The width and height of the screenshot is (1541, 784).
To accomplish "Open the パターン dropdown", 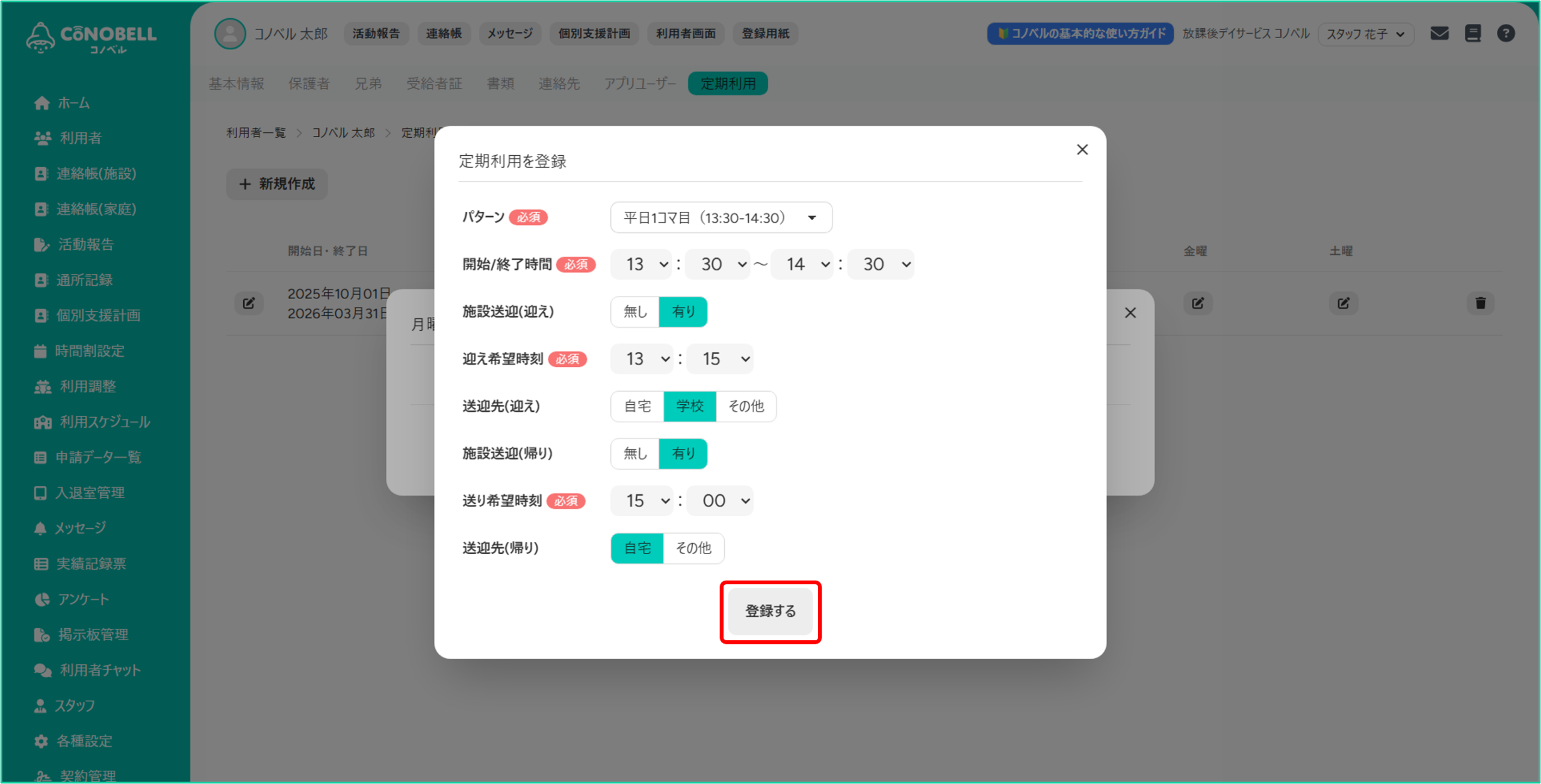I will point(721,217).
